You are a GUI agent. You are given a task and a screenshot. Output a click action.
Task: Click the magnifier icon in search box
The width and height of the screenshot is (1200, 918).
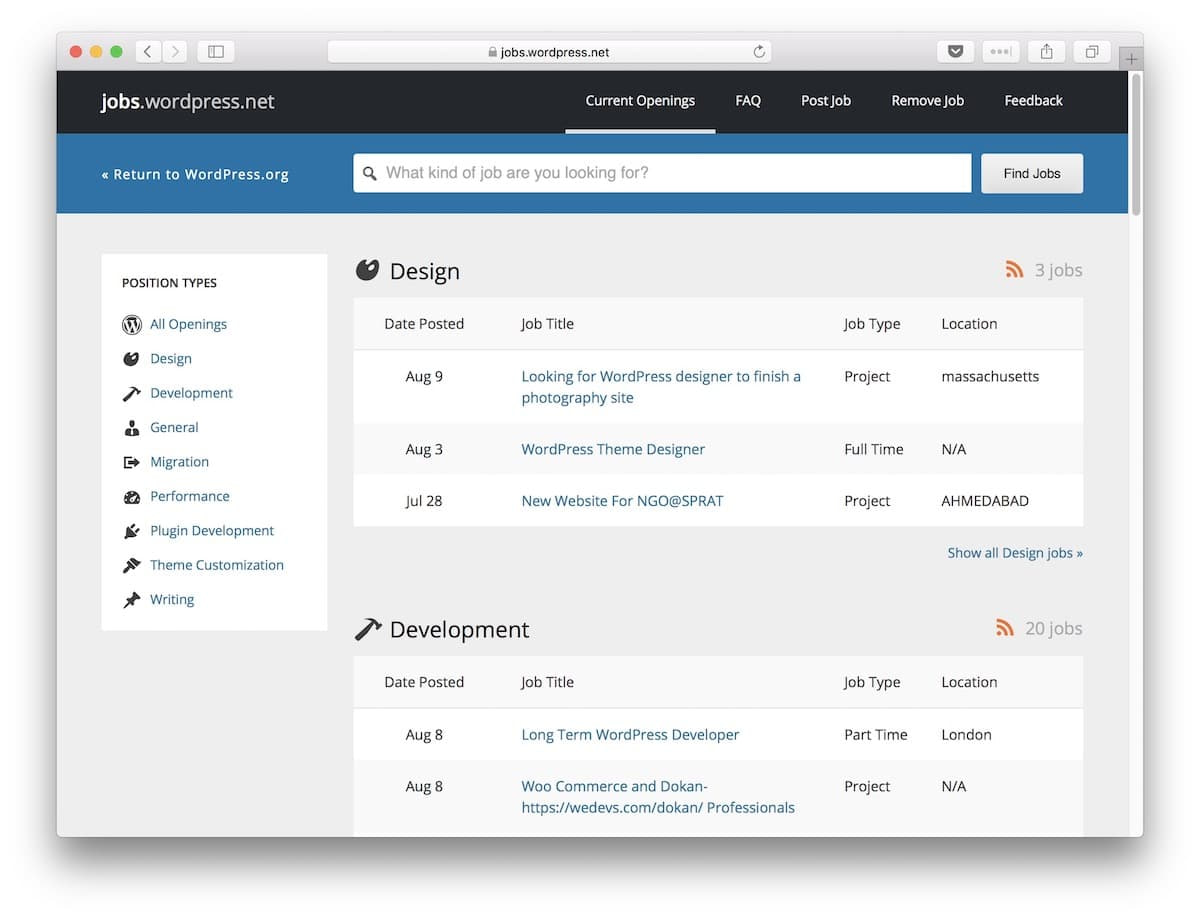pyautogui.click(x=370, y=173)
